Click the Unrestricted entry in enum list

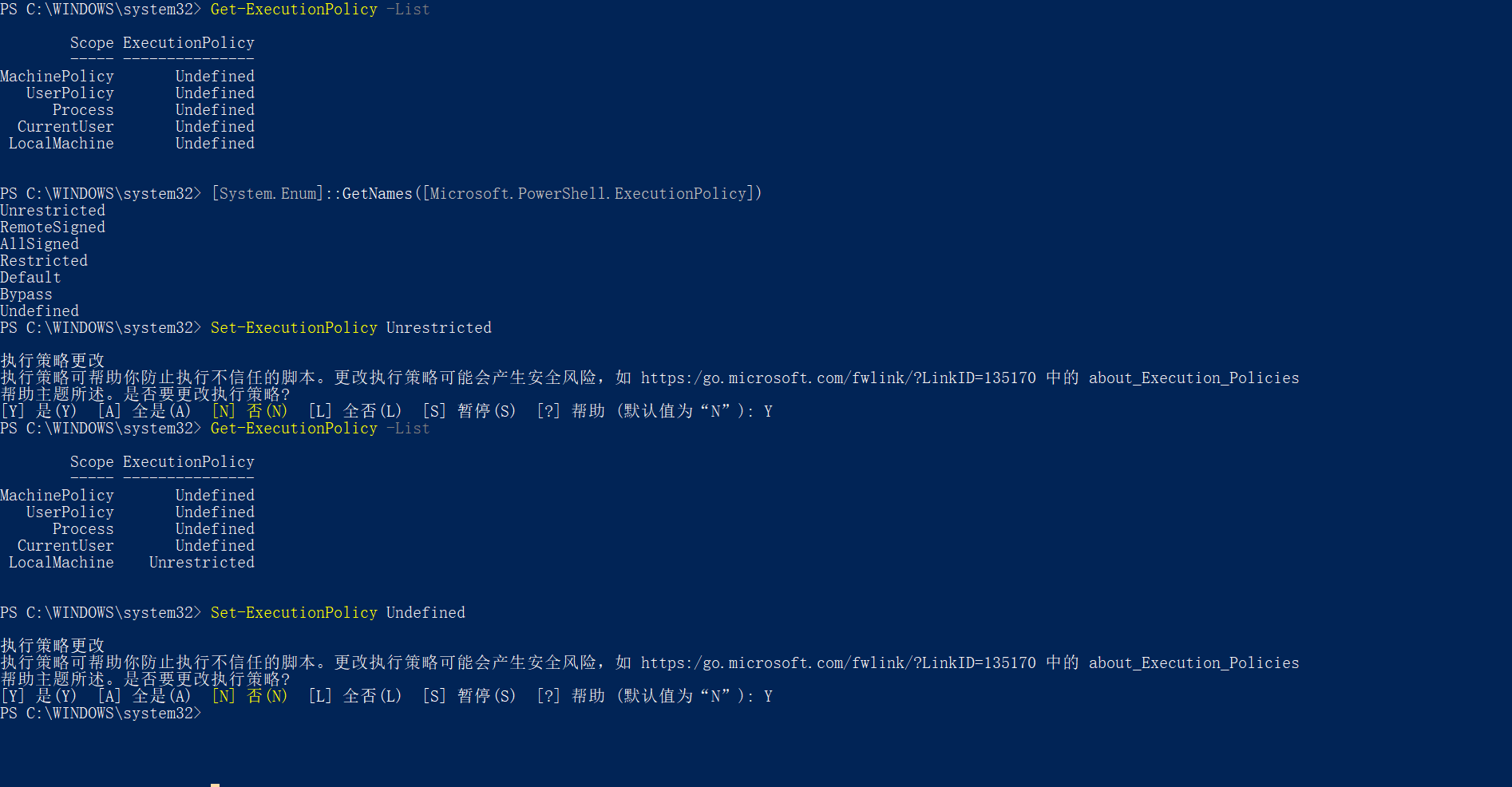tap(53, 211)
